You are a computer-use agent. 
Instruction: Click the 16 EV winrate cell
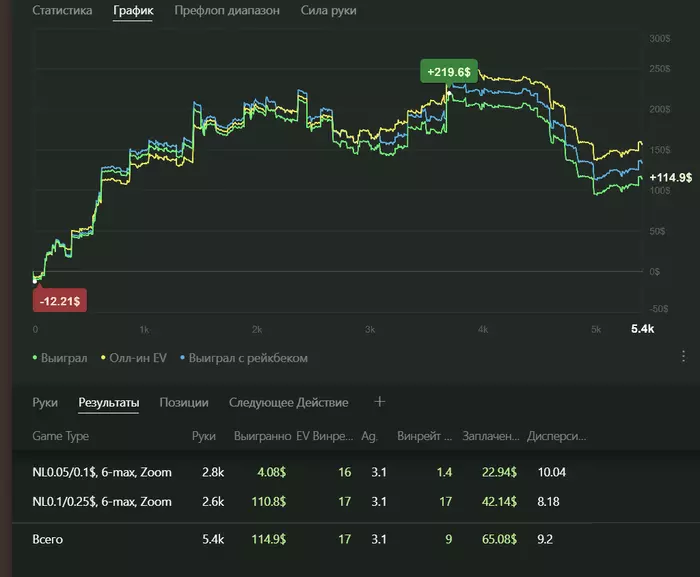345,472
